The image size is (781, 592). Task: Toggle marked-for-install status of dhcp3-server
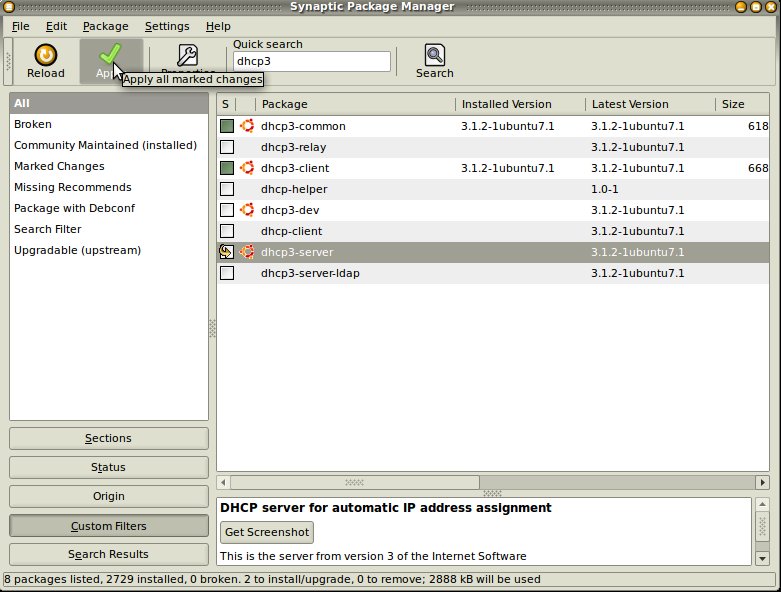pos(227,252)
